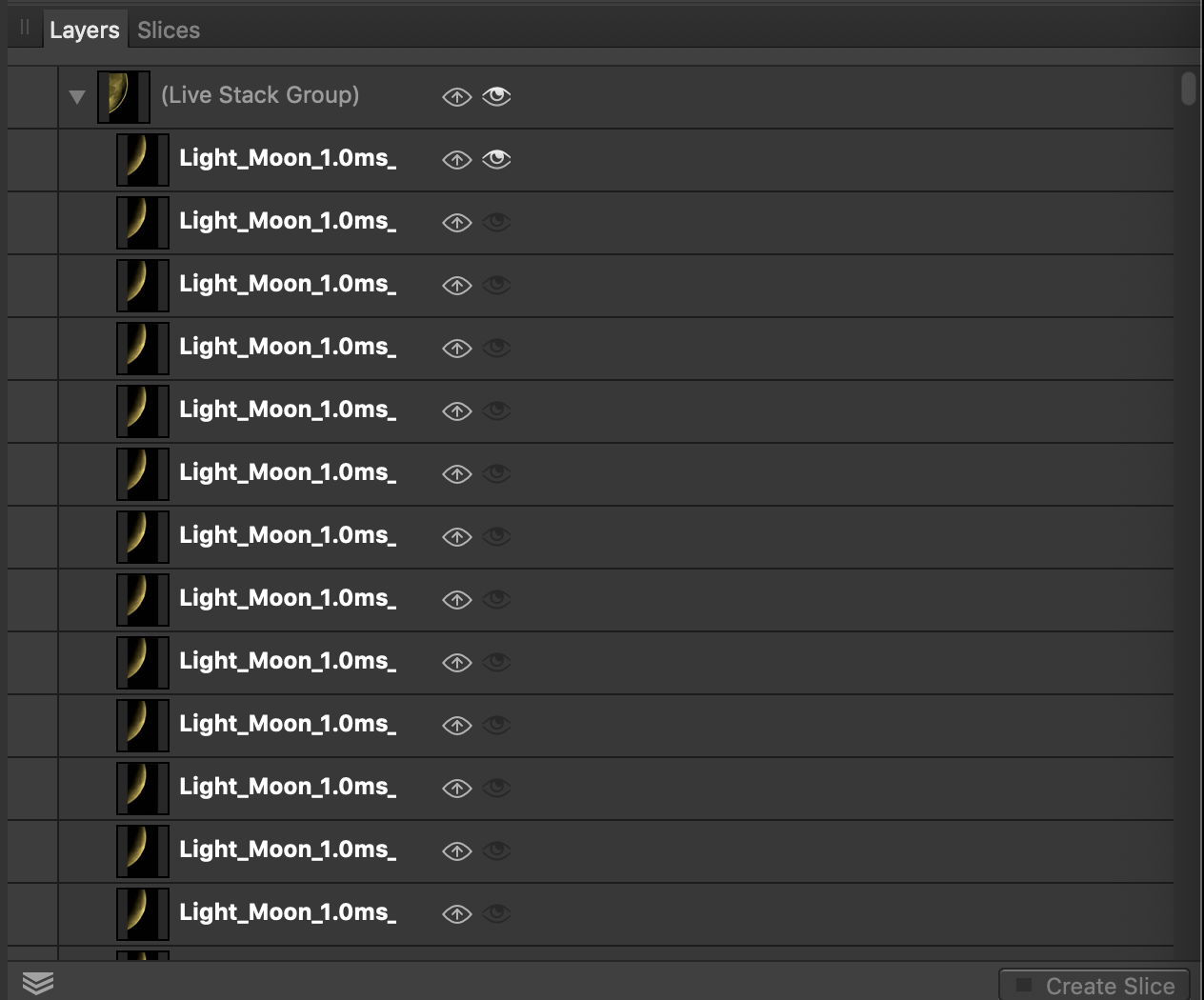The image size is (1204, 1000).
Task: Select the thumbnail of the visible Light_Moon layer
Action: click(143, 159)
